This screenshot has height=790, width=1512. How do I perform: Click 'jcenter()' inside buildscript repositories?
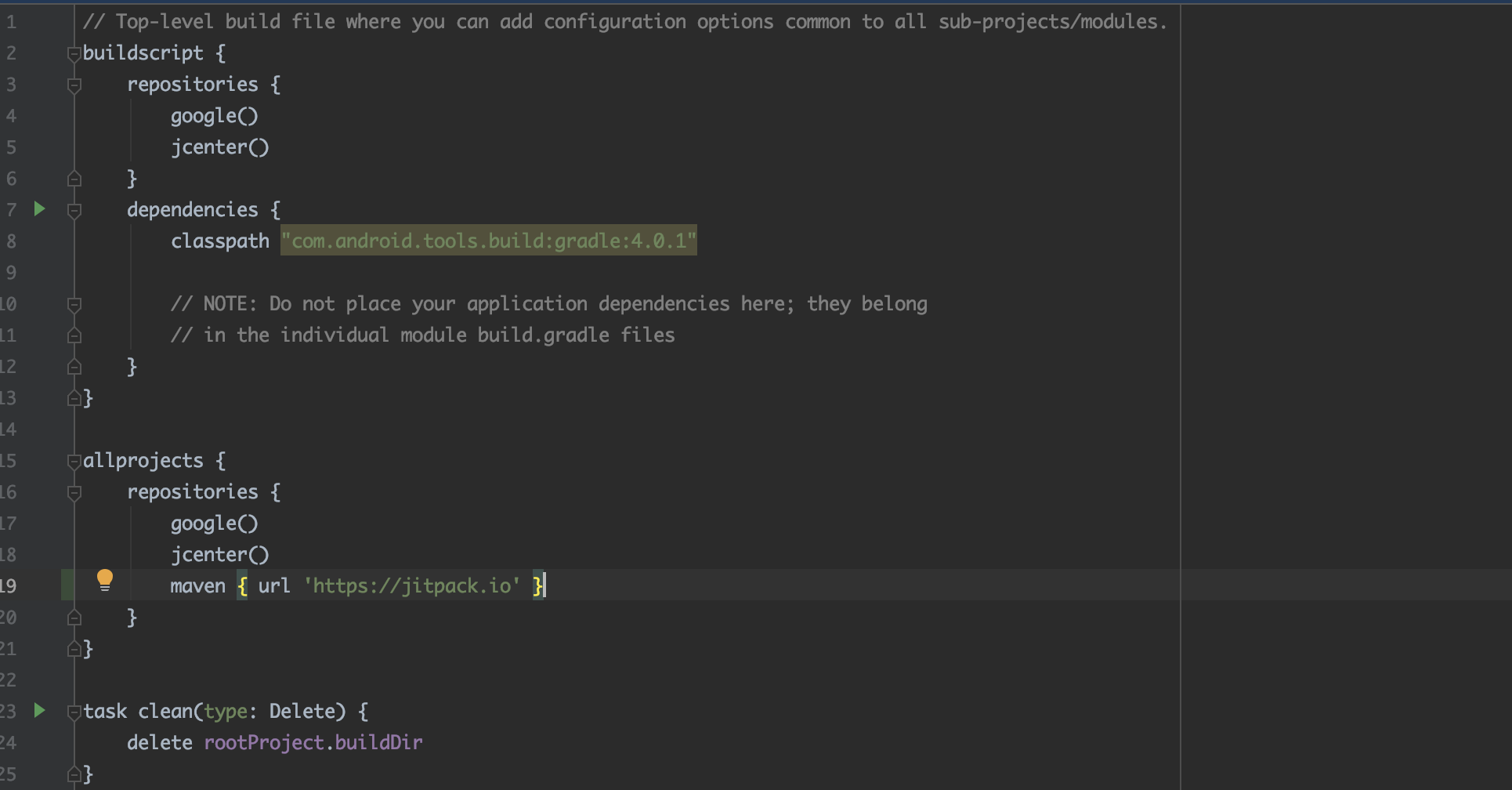pyautogui.click(x=220, y=147)
